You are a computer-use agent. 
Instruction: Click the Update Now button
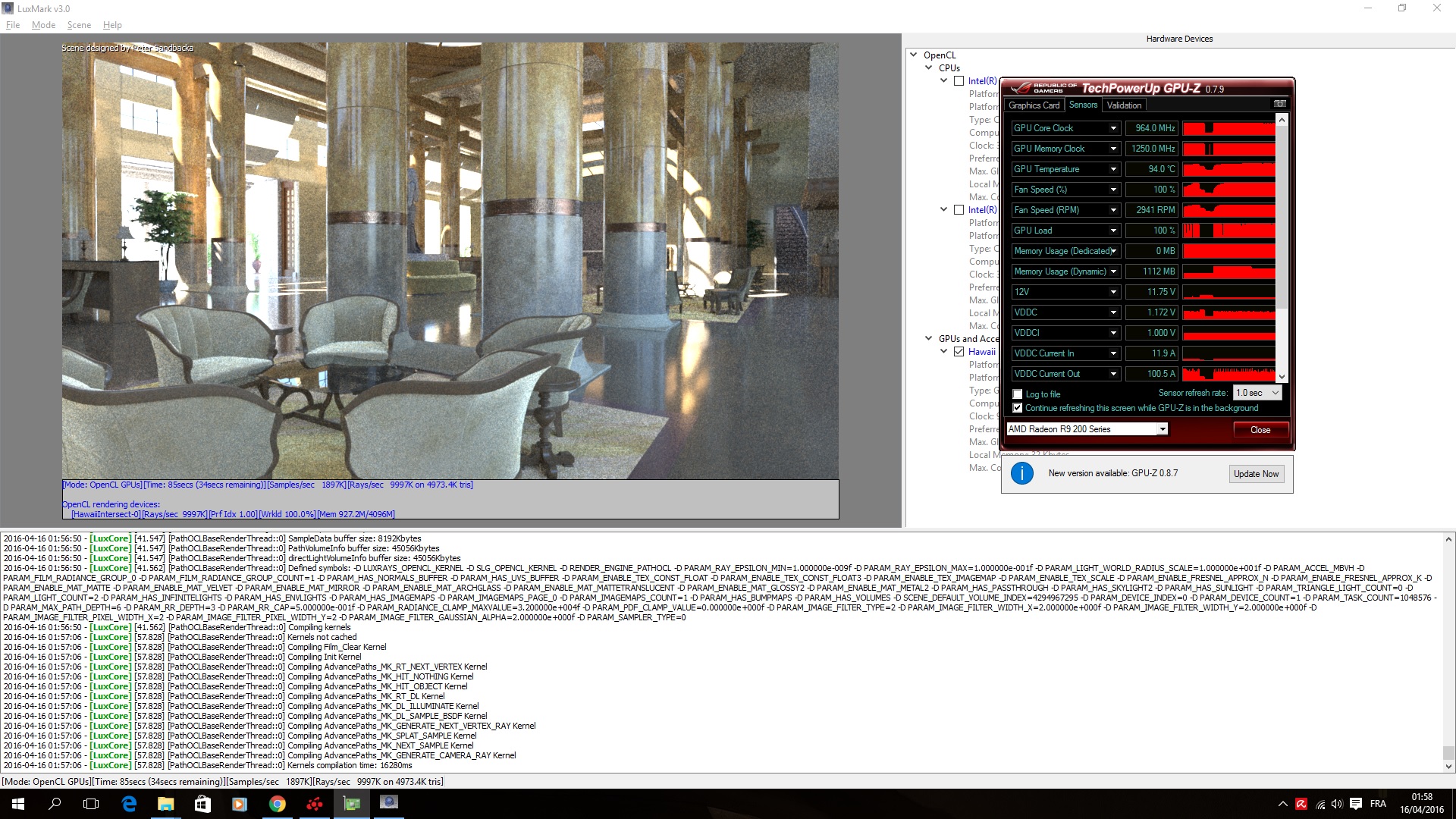coord(1256,474)
